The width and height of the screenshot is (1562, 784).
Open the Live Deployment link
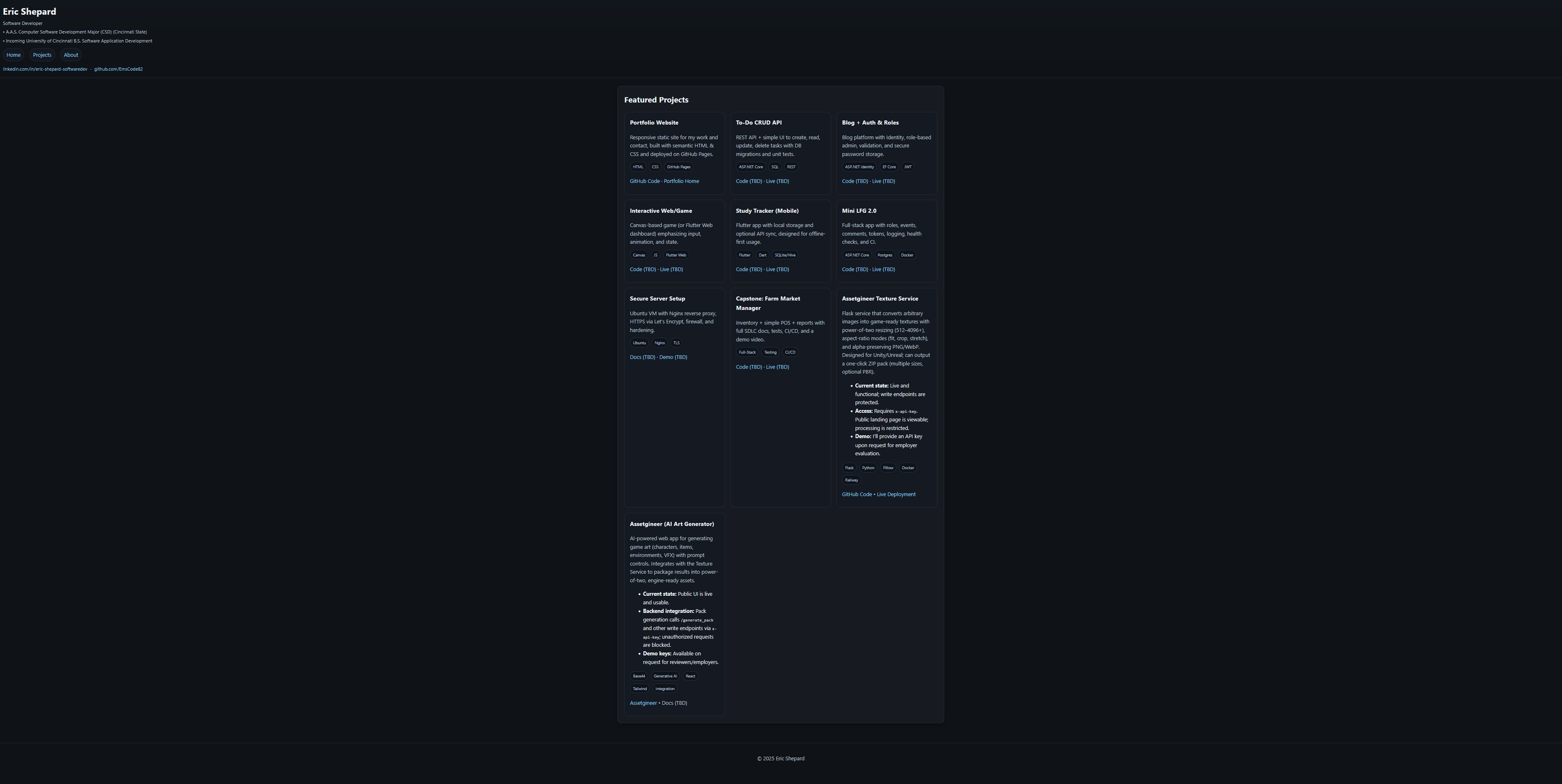coord(896,494)
